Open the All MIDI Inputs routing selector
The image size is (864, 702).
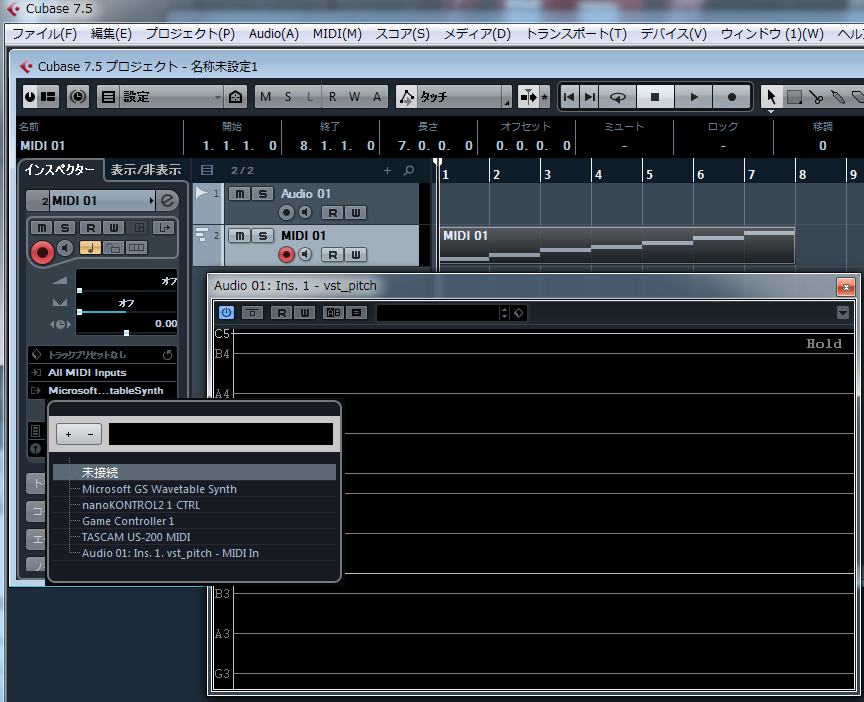103,372
